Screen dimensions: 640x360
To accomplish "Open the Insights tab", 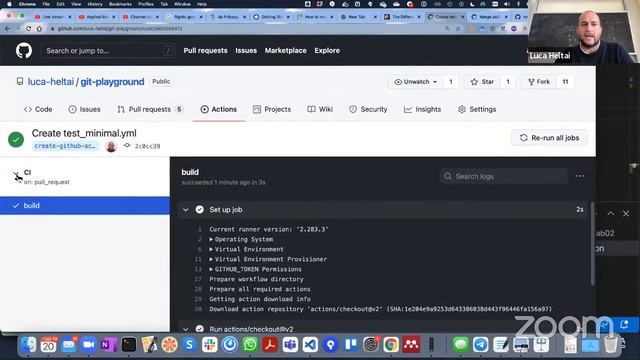I will 422,109.
